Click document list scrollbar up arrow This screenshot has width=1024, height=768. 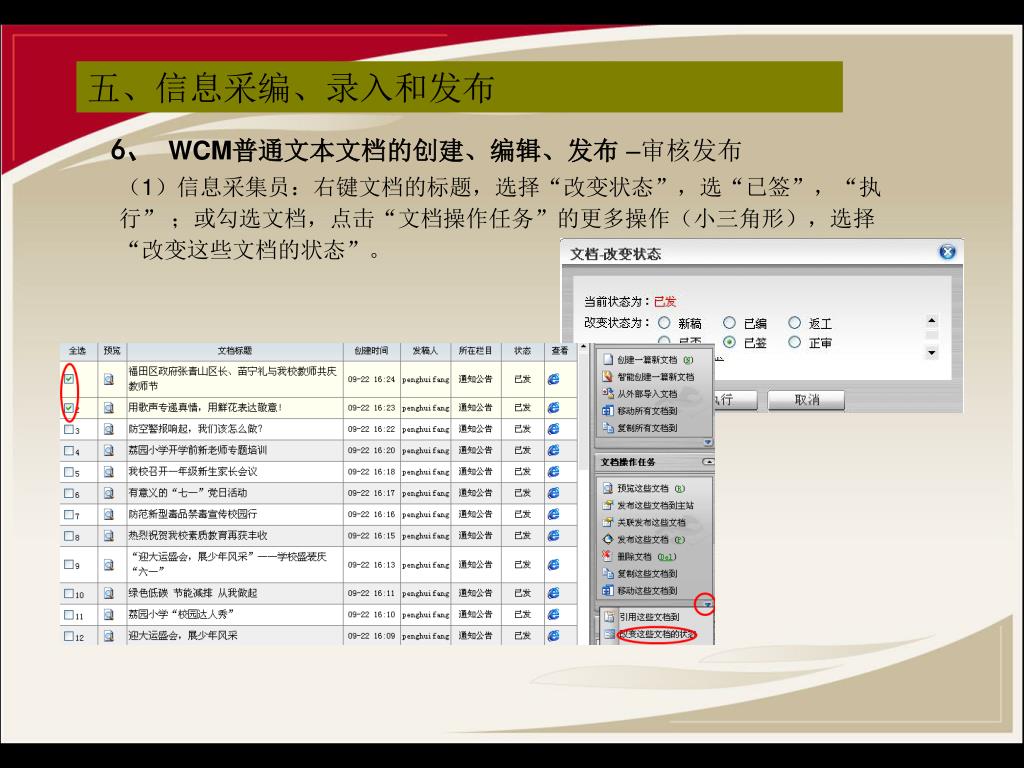[584, 347]
